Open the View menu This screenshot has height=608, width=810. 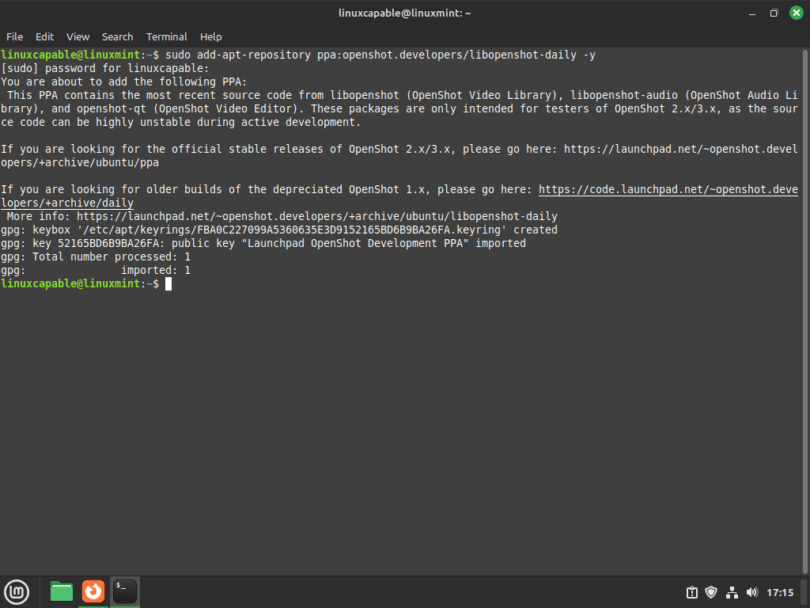[x=77, y=36]
